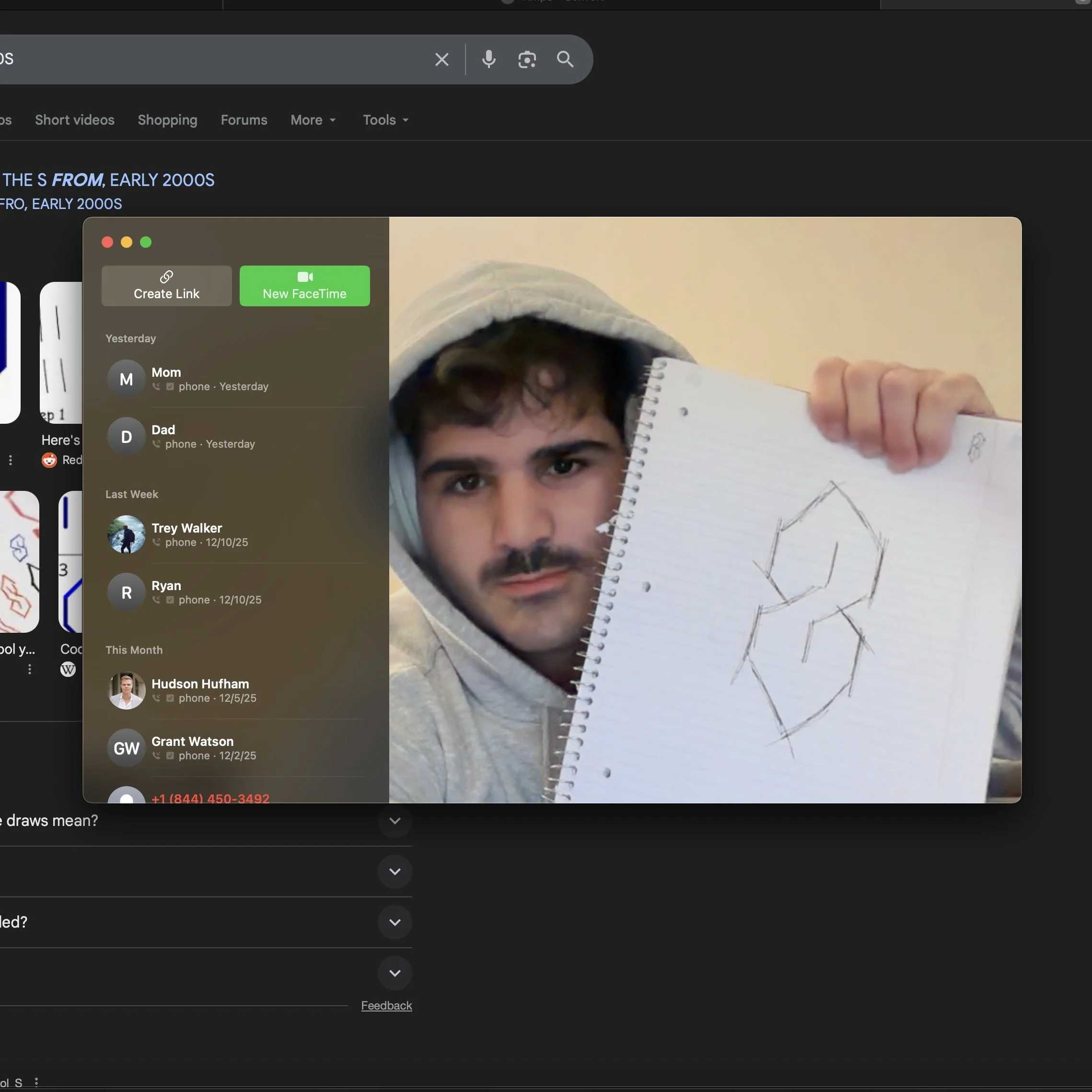Switch to the Forums tab
This screenshot has width=1092, height=1092.
point(244,120)
